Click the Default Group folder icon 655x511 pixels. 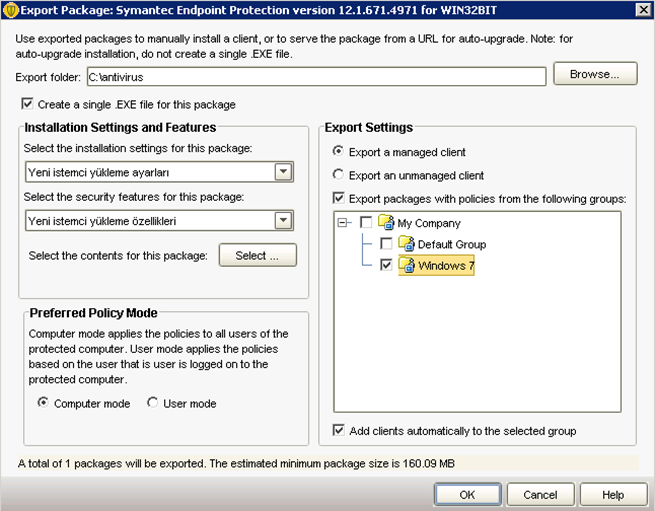tap(406, 243)
